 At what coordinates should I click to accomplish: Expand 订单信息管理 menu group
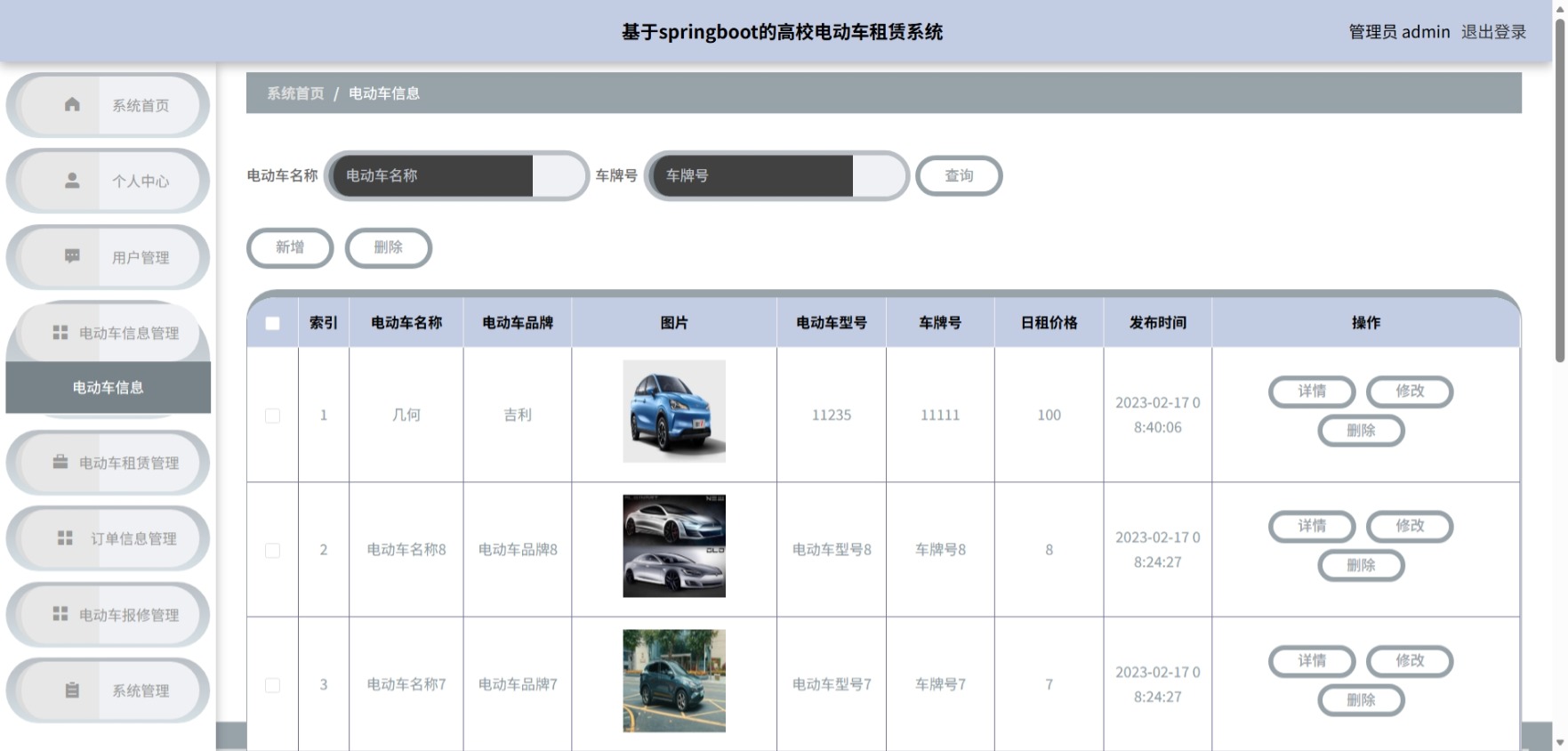point(109,538)
